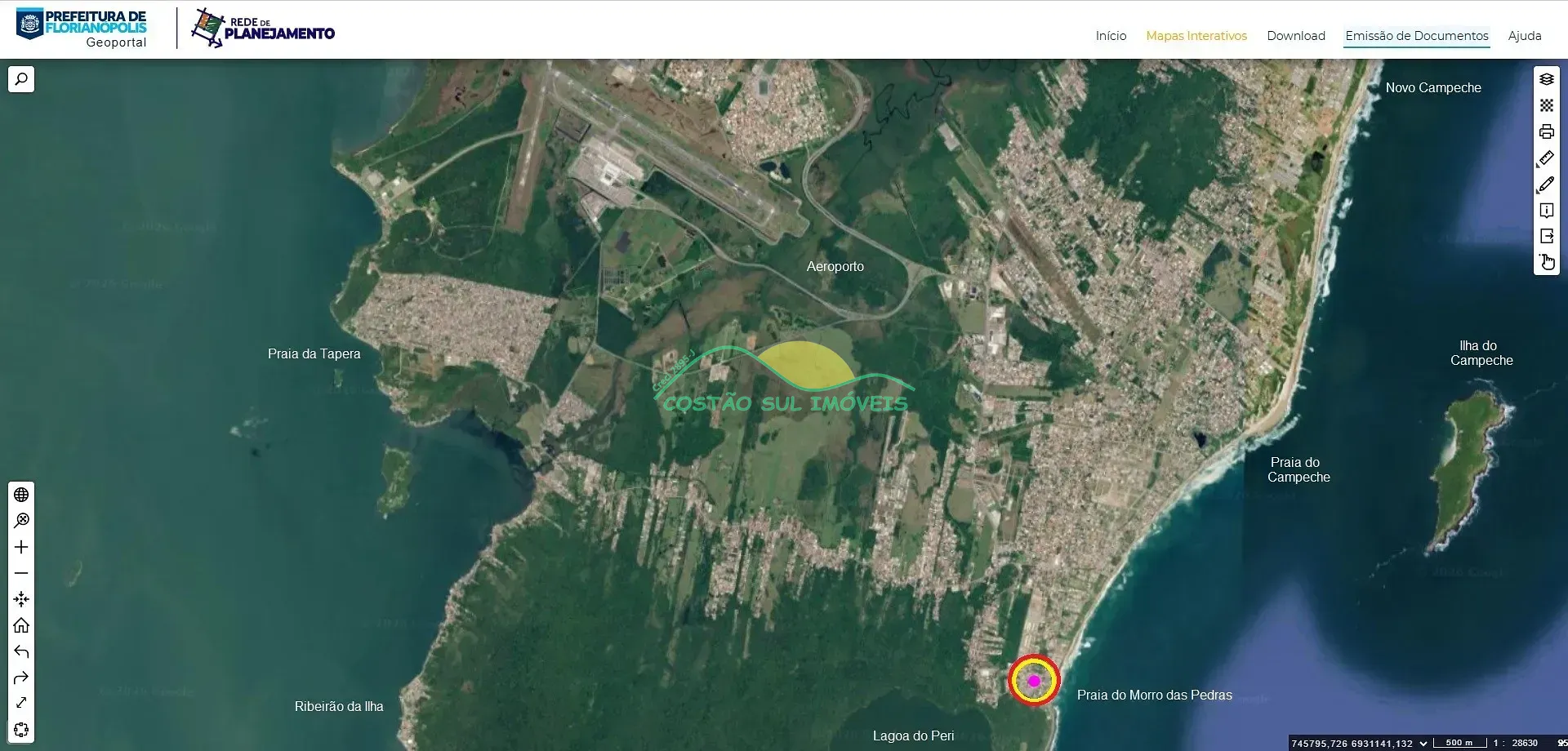Click the Ribeirão da Ilha label
The image size is (1568, 751).
pyautogui.click(x=339, y=707)
